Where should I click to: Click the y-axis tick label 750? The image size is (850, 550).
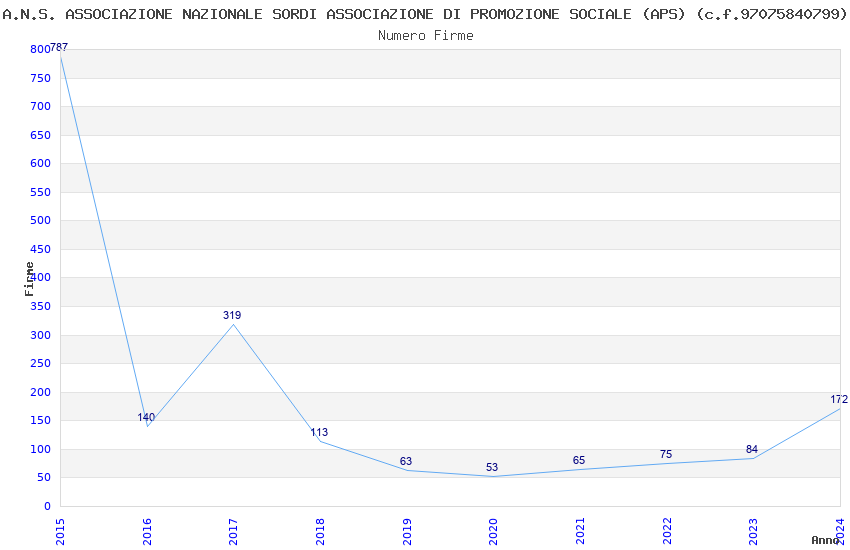coord(41,78)
